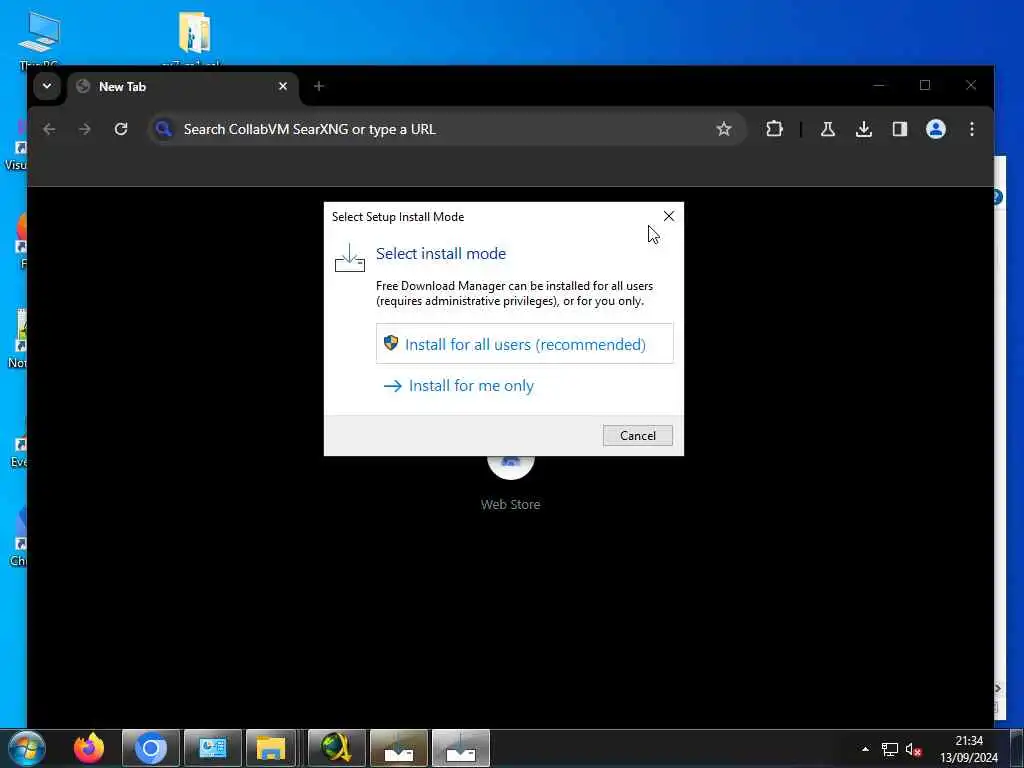Open the browser three-dot menu
The width and height of the screenshot is (1024, 768).
tap(972, 129)
